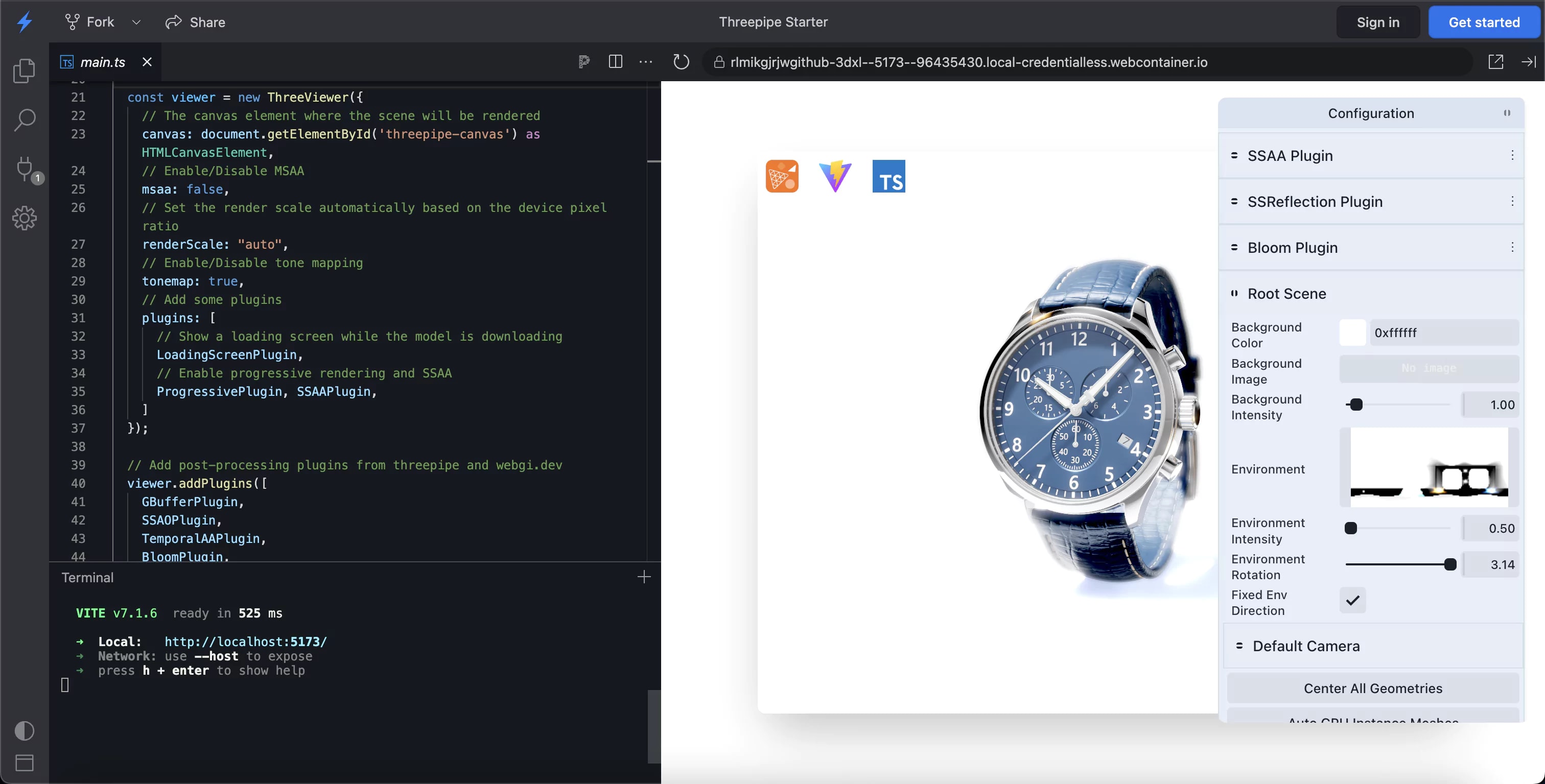Viewport: 1545px width, 784px height.
Task: Collapse the Root Scene section
Action: pyautogui.click(x=1286, y=294)
